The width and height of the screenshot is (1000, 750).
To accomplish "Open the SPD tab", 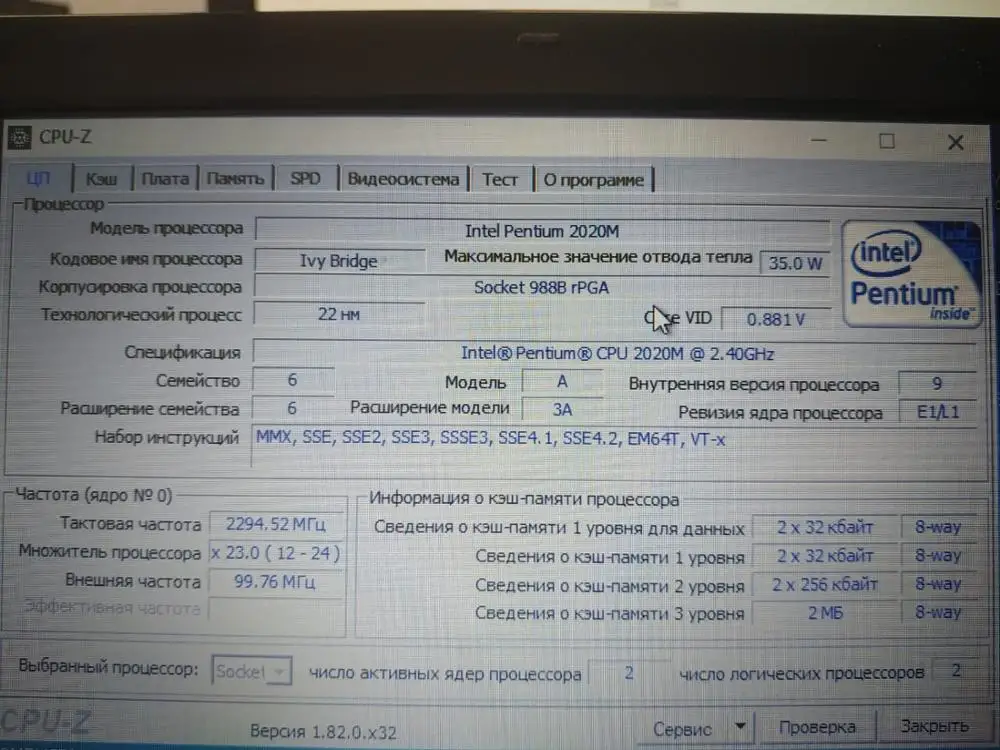I will [305, 179].
